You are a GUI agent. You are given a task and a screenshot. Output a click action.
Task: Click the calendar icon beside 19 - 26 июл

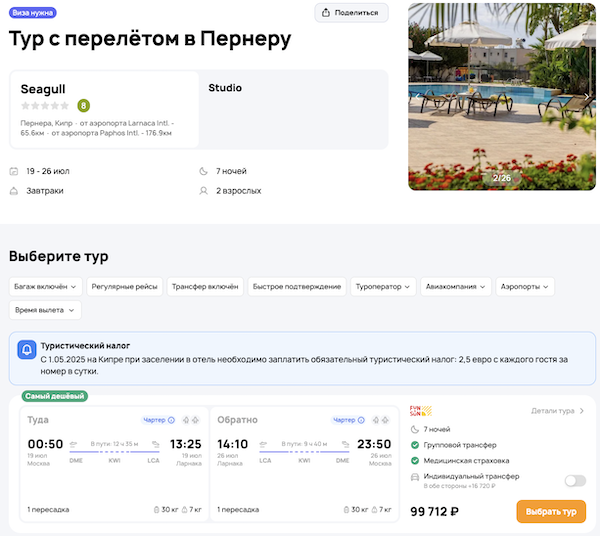[14, 171]
